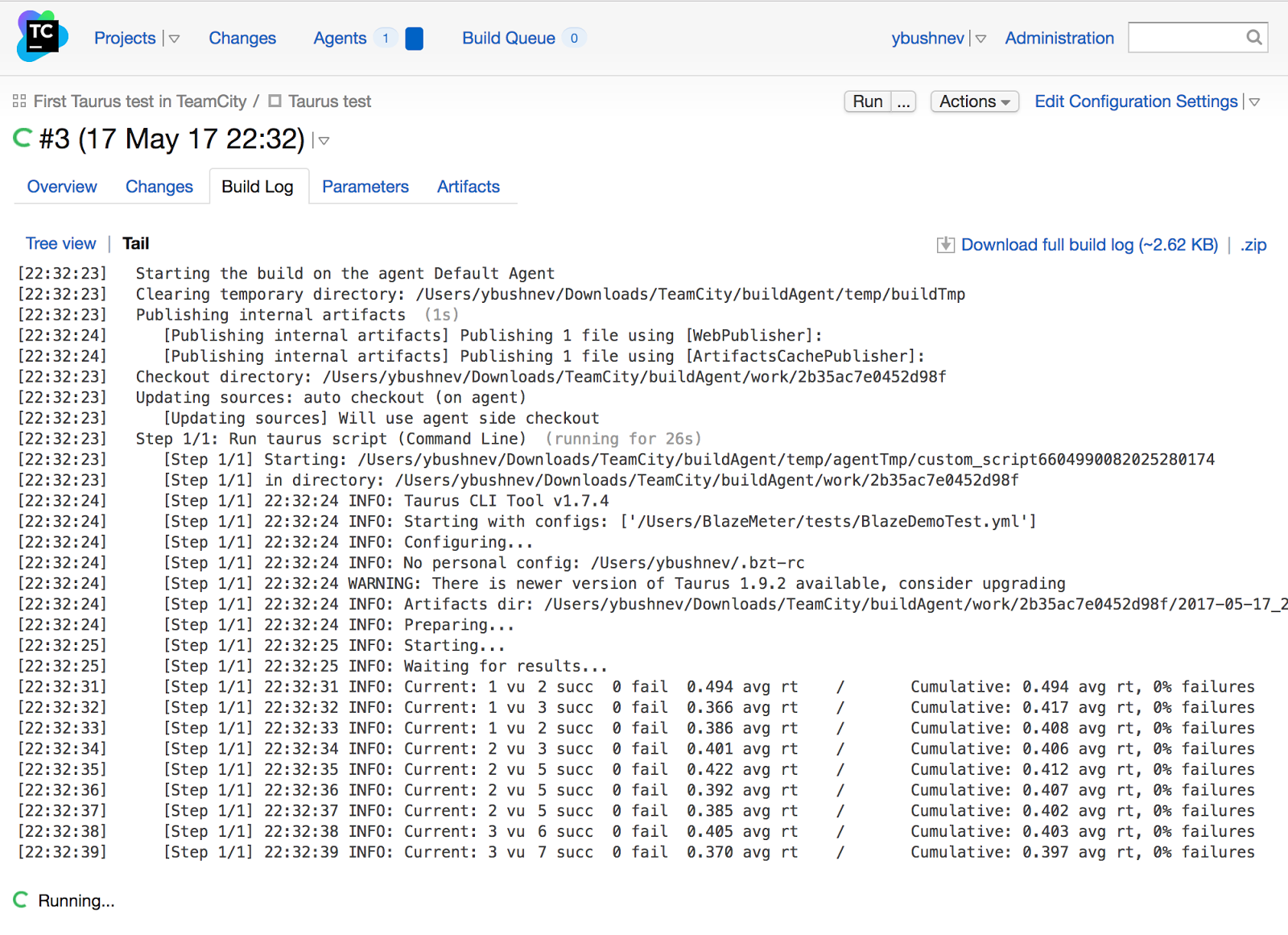Click log line 'Starting the build on the agent Default Agent'

click(x=345, y=274)
